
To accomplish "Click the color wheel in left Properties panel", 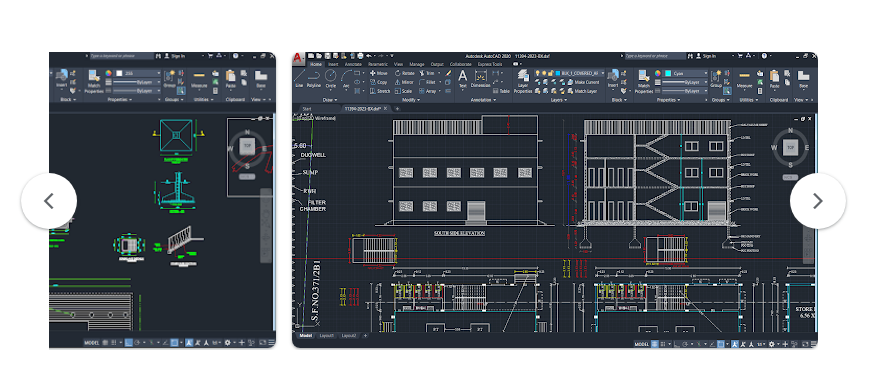I will tap(108, 73).
